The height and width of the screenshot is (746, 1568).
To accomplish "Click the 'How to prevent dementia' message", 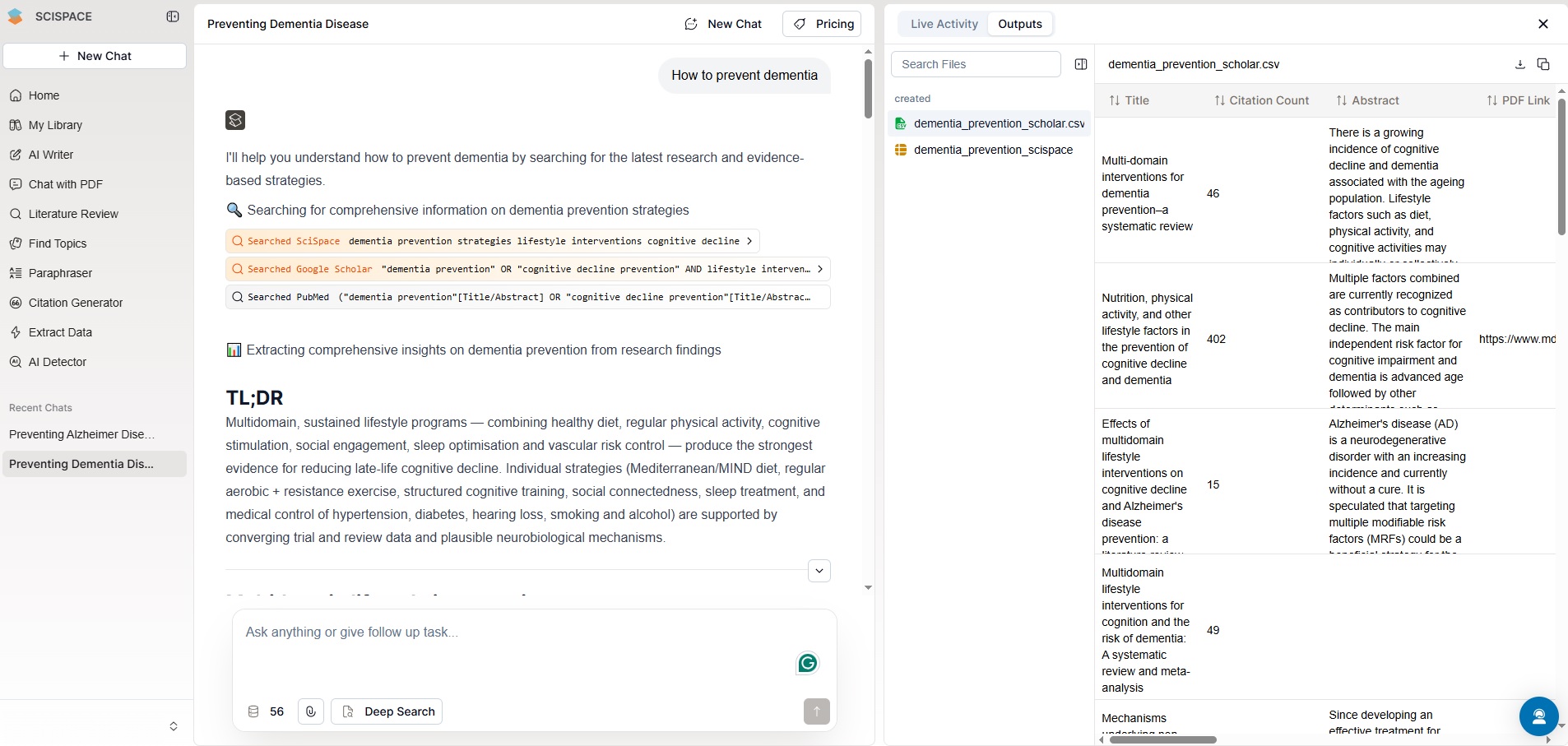I will (744, 75).
